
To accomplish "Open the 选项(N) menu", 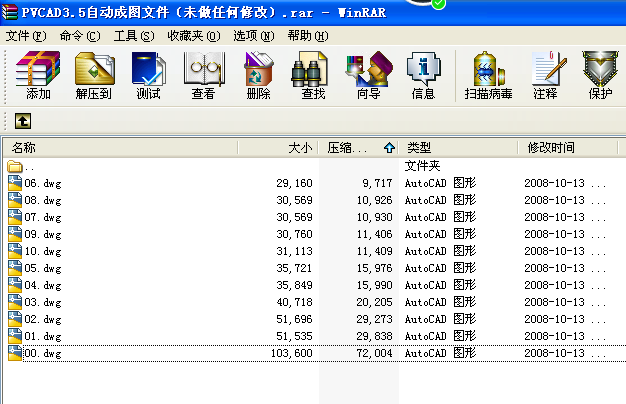I will click(254, 36).
